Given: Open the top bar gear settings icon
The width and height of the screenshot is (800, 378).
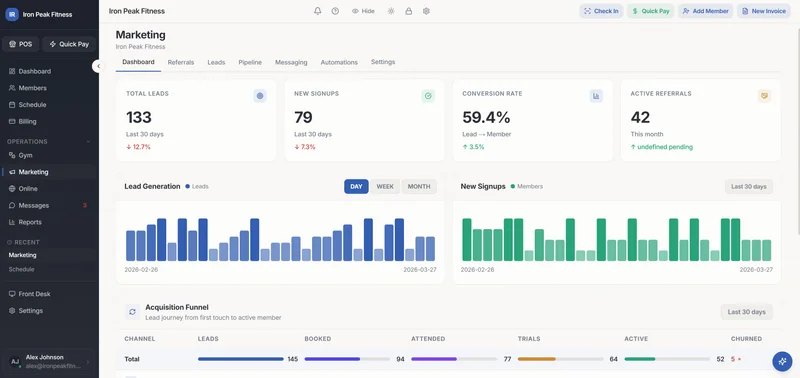Looking at the screenshot, I should pos(427,11).
